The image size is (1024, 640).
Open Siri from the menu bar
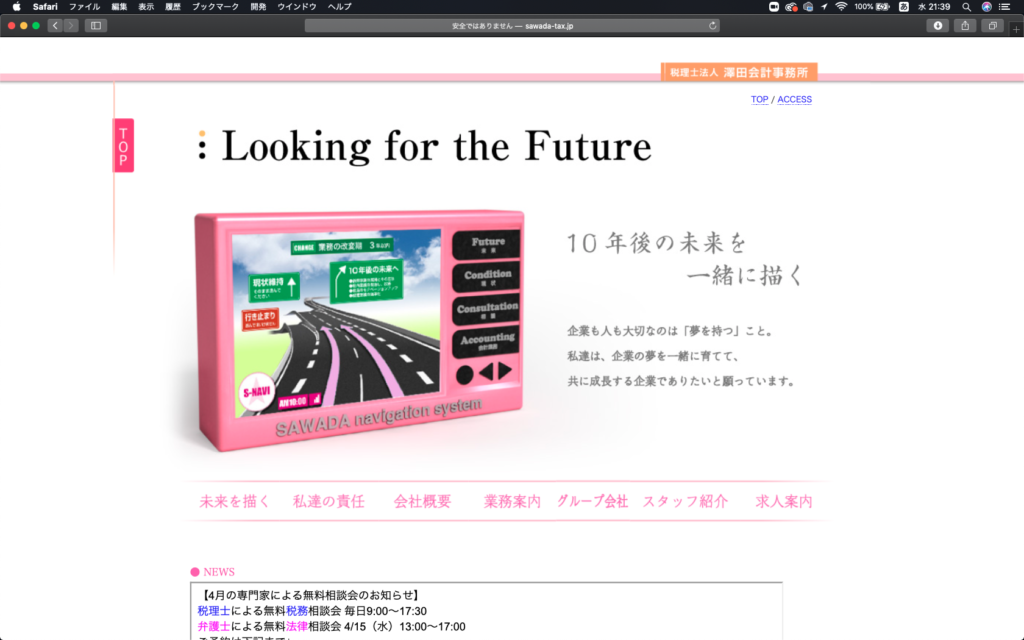(987, 7)
